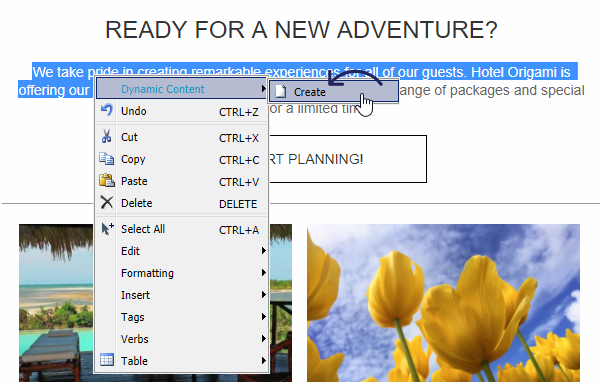Expand the Insert submenu arrow
This screenshot has width=600, height=382.
tap(263, 295)
